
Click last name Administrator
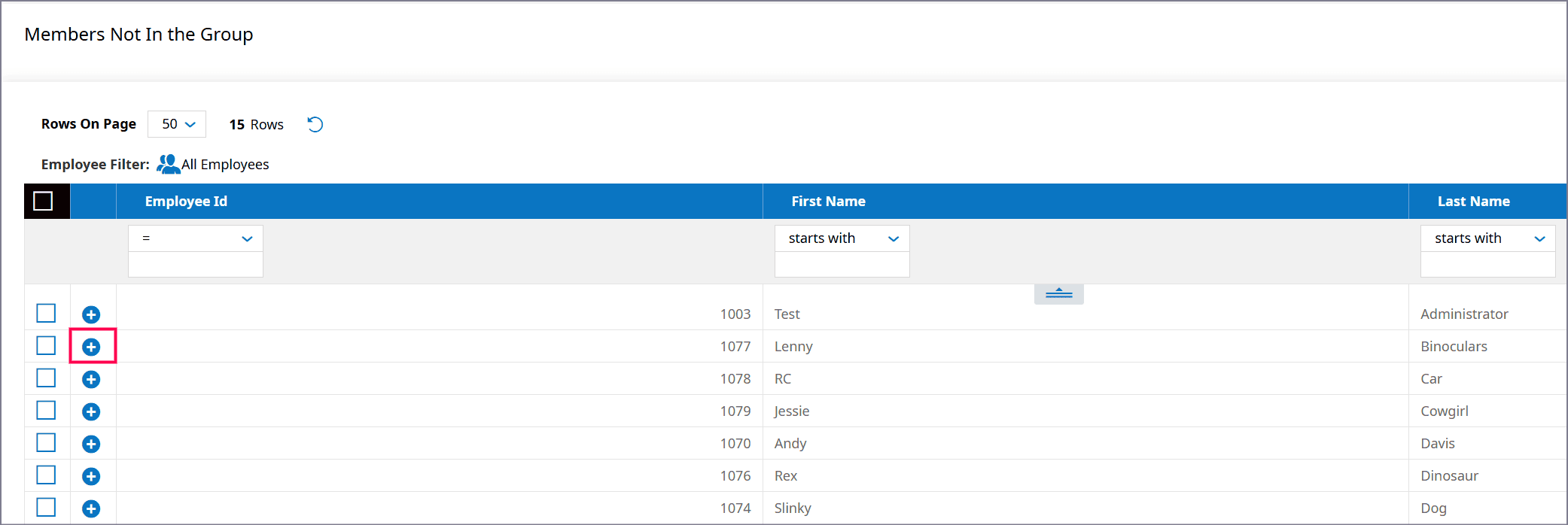[1464, 314]
